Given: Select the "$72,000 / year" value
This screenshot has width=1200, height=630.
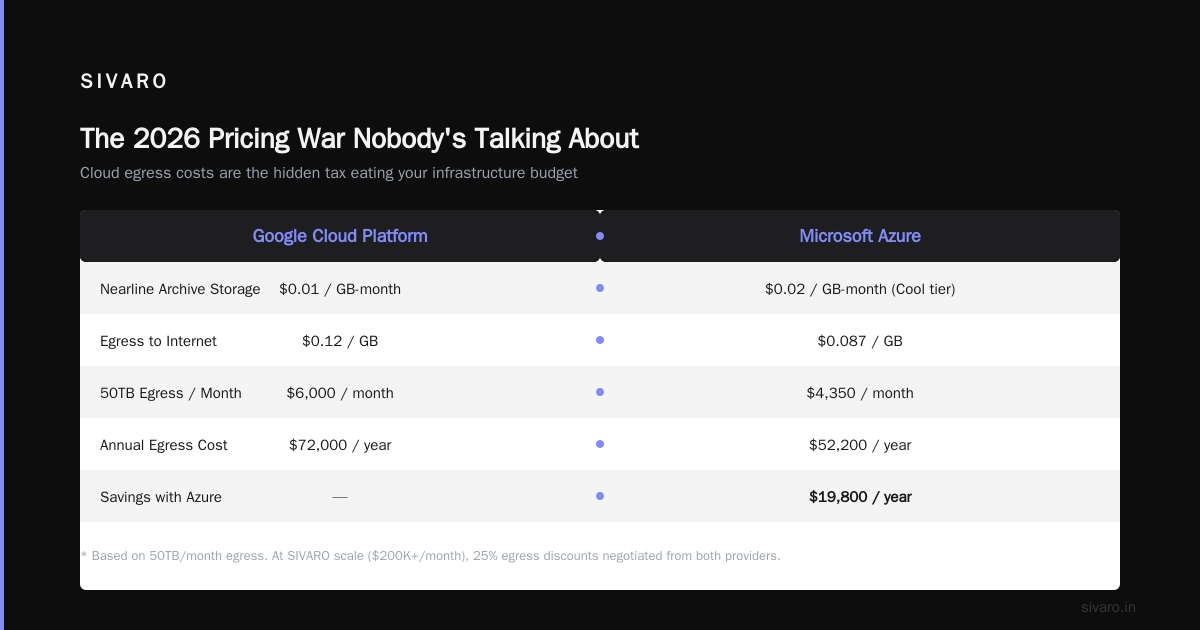Looking at the screenshot, I should point(340,445).
